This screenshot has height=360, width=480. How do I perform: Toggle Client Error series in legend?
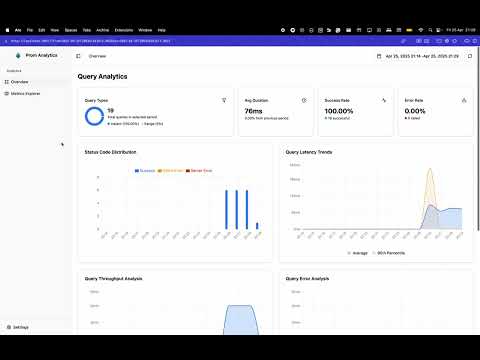coord(170,171)
